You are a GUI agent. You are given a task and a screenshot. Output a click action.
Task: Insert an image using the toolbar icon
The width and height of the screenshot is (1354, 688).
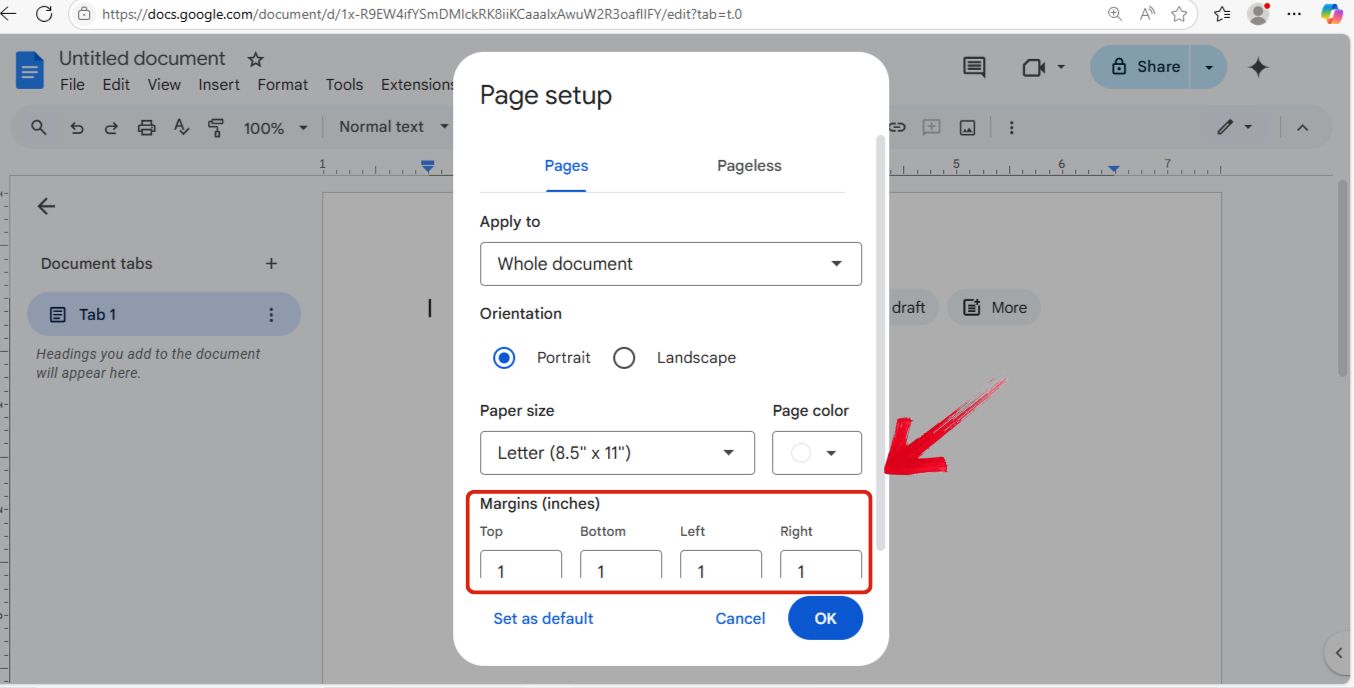966,126
